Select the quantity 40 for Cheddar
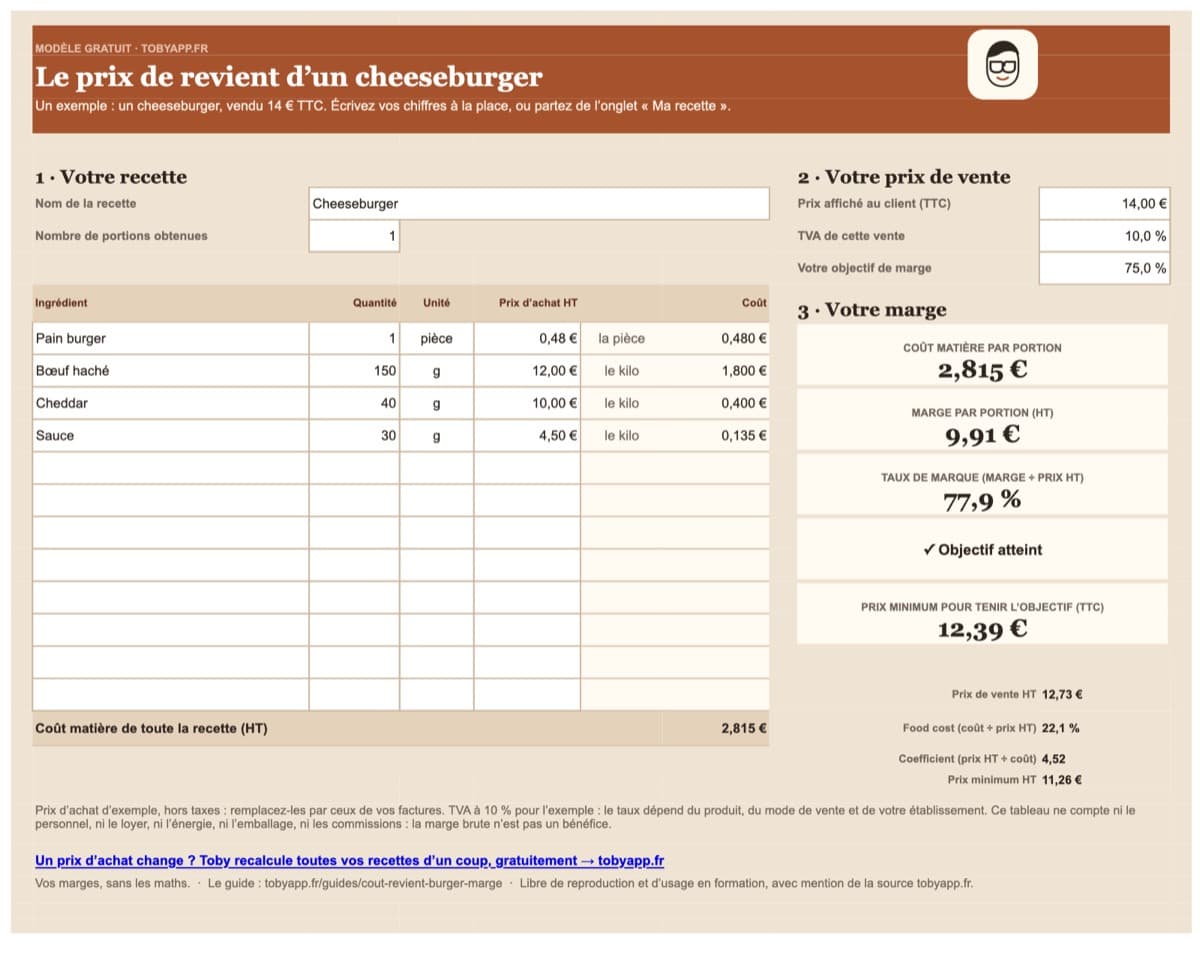This screenshot has width=1200, height=975. coord(354,403)
